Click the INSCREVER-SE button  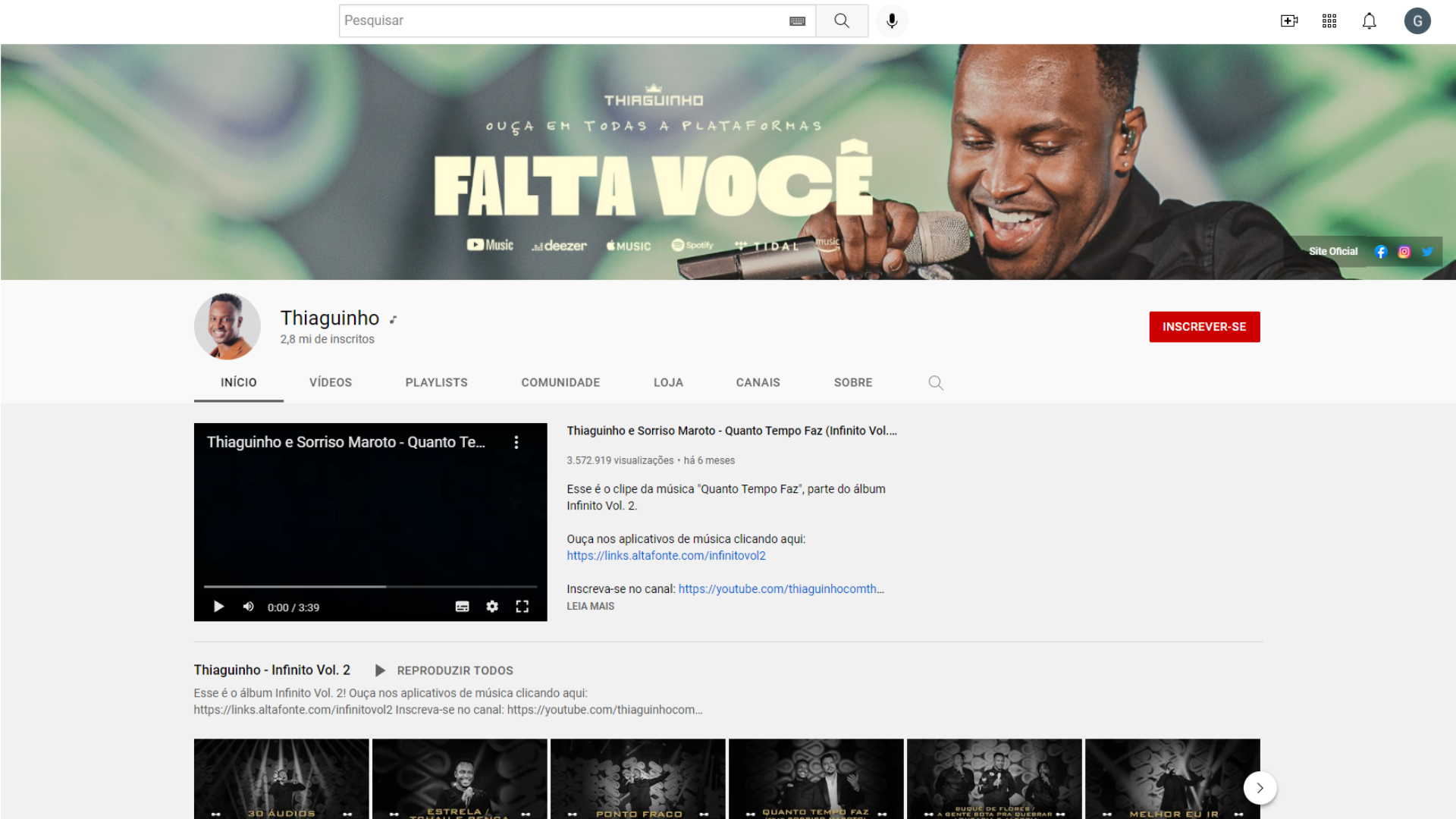pyautogui.click(x=1204, y=327)
